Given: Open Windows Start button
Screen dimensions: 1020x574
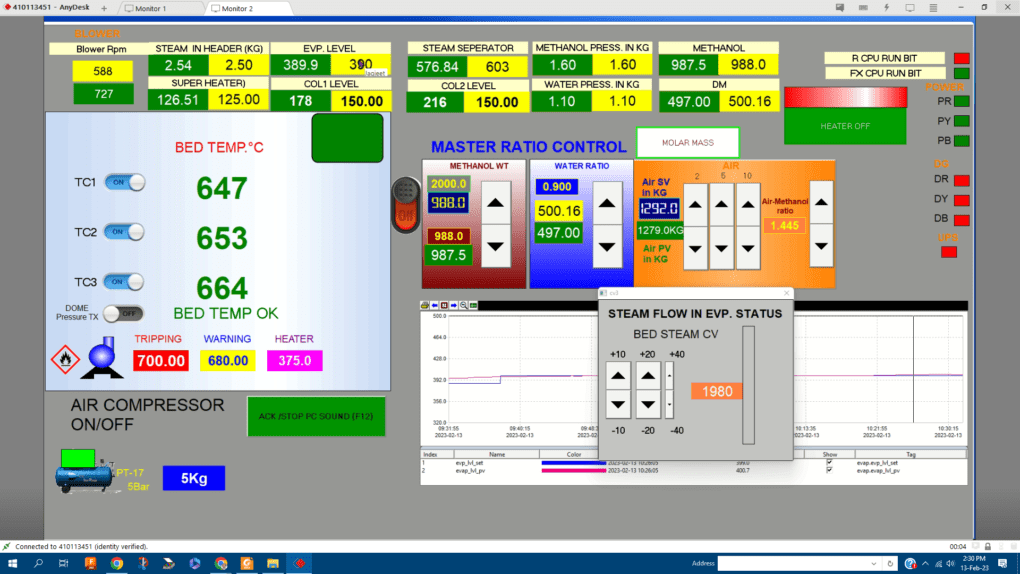Looking at the screenshot, I should (12, 564).
